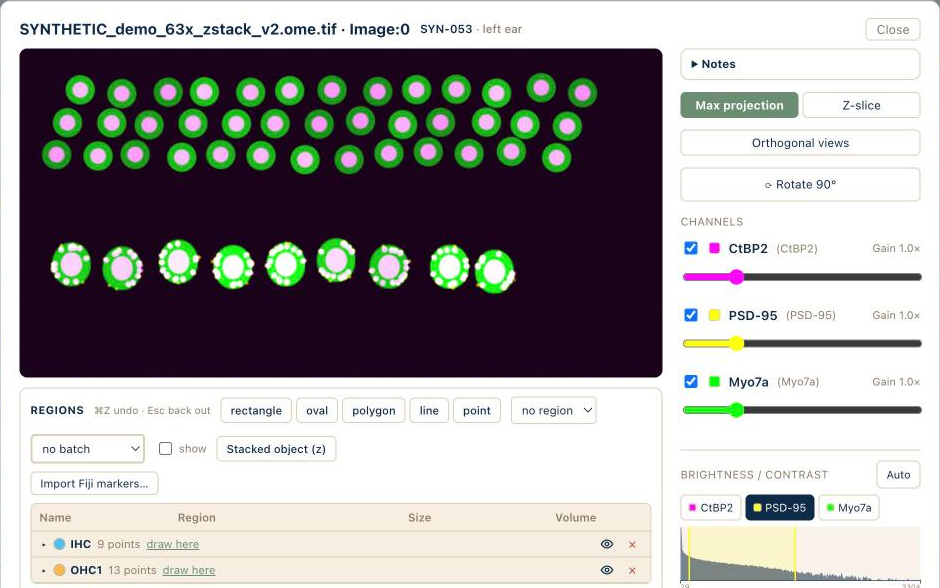Adjust the CtBP2 gain slider

[802, 277]
